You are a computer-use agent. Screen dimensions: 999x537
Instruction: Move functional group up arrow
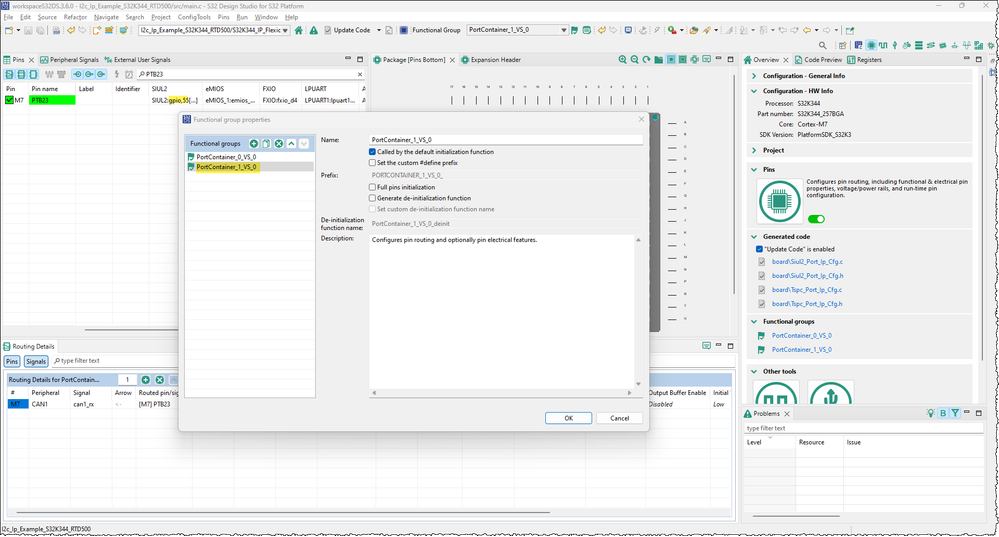pos(291,144)
